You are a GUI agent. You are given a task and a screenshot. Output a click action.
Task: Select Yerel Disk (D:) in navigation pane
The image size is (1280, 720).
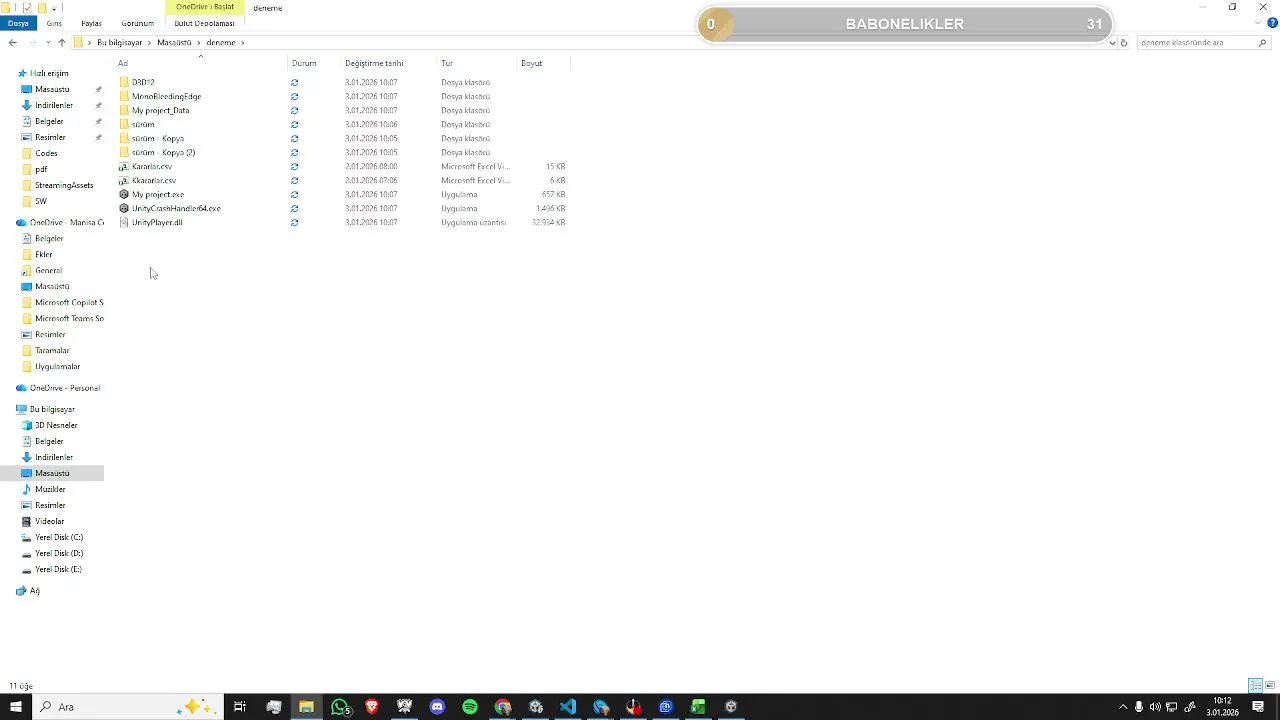[x=59, y=553]
